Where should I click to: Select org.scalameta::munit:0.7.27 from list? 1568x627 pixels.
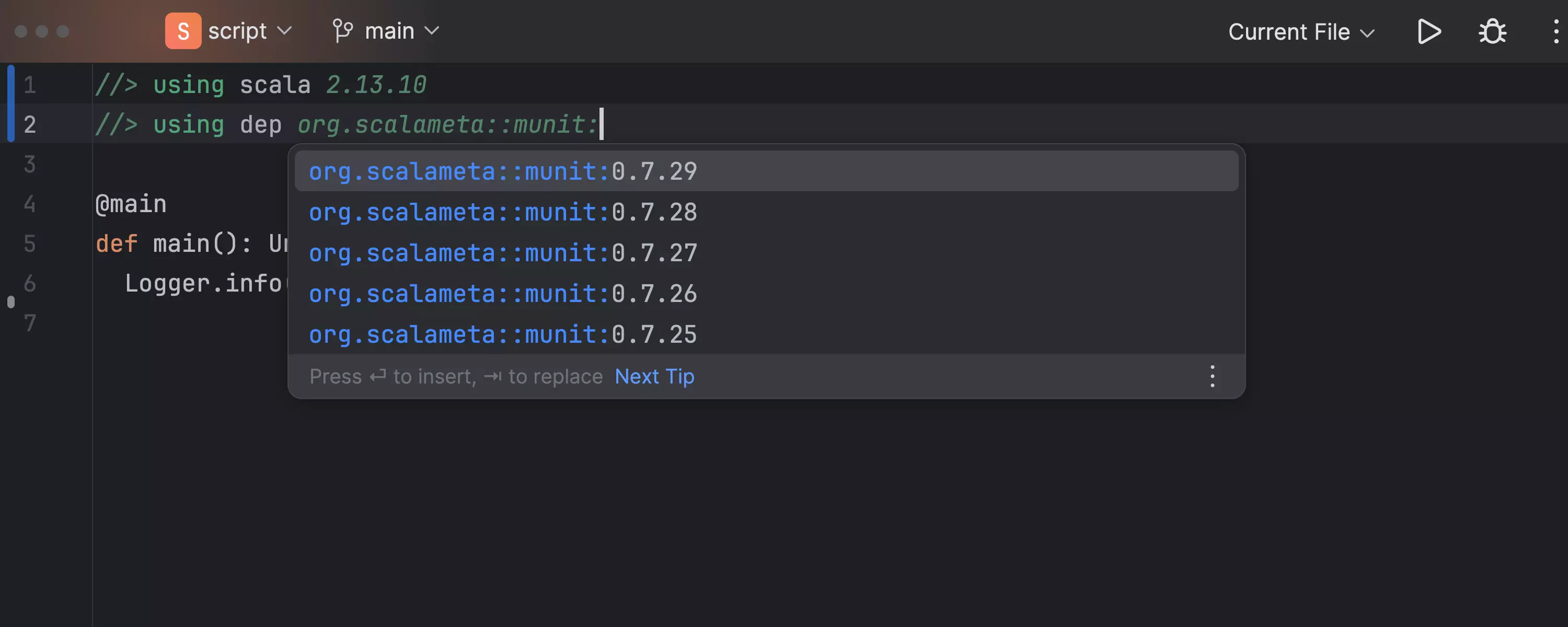504,251
